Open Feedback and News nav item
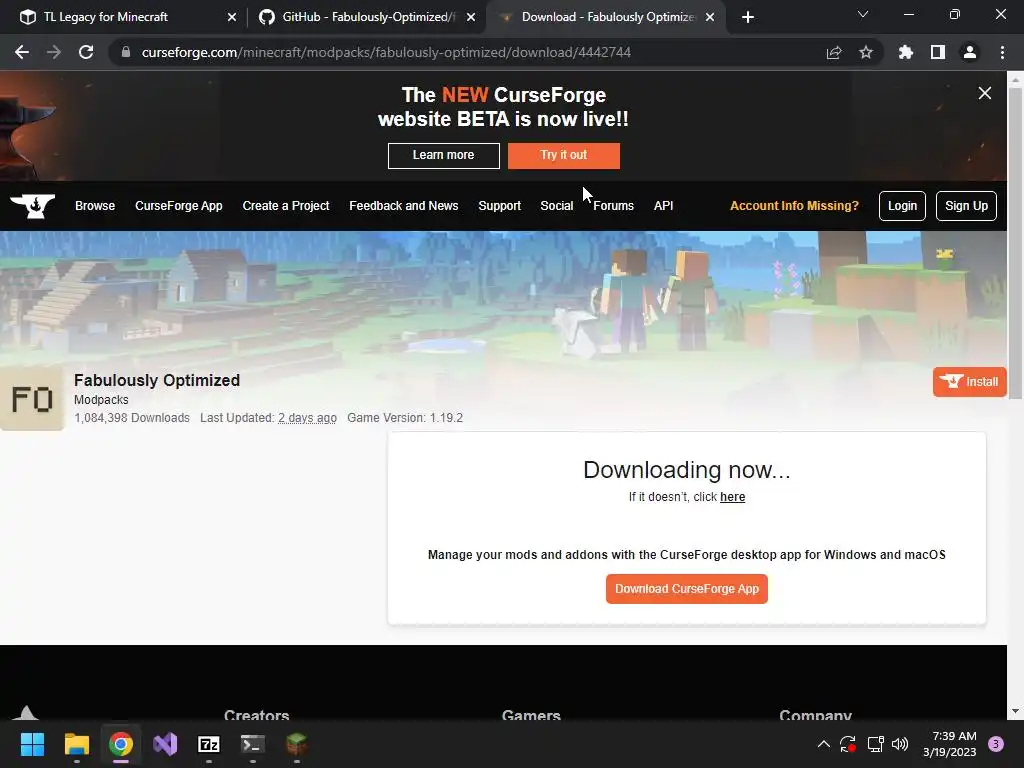This screenshot has width=1024, height=768. pos(404,206)
